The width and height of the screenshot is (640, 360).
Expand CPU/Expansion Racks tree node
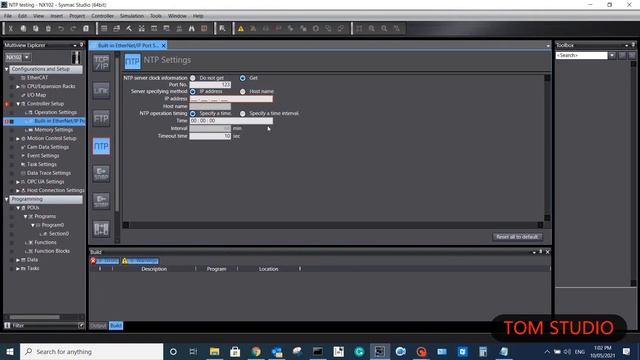(x=18, y=87)
